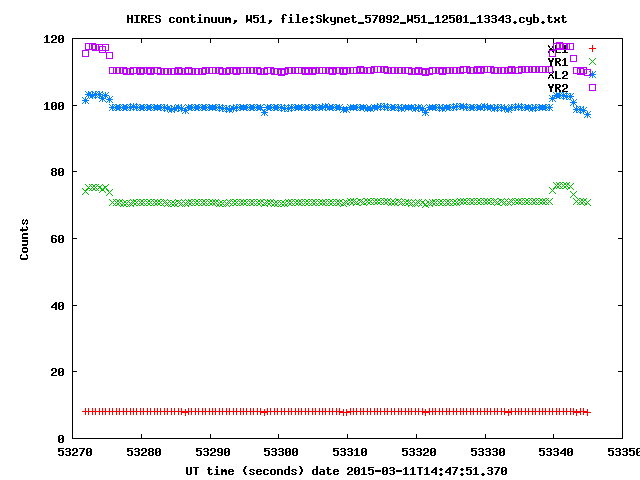
Task: Click the y-axis tick label 0
Action: [x=61, y=439]
